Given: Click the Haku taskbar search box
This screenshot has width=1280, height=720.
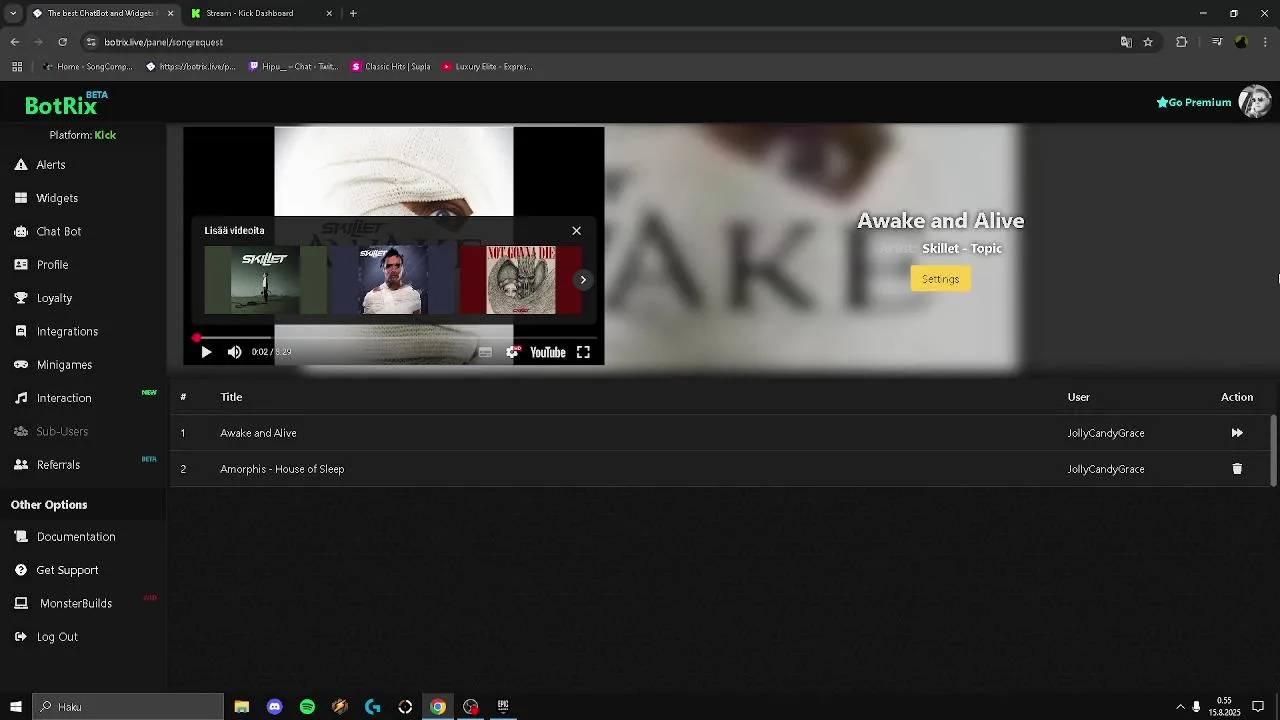Looking at the screenshot, I should pyautogui.click(x=128, y=707).
